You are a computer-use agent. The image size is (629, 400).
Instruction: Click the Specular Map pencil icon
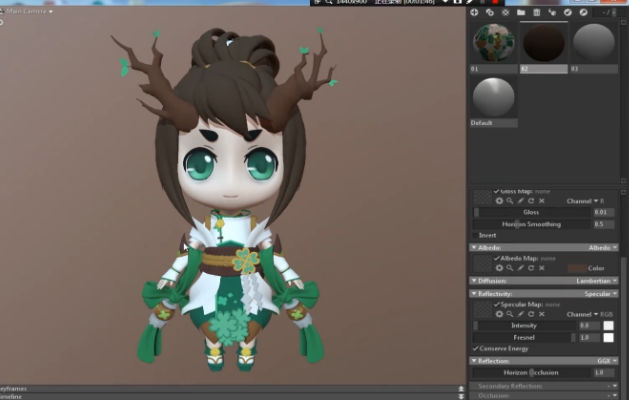tap(520, 314)
